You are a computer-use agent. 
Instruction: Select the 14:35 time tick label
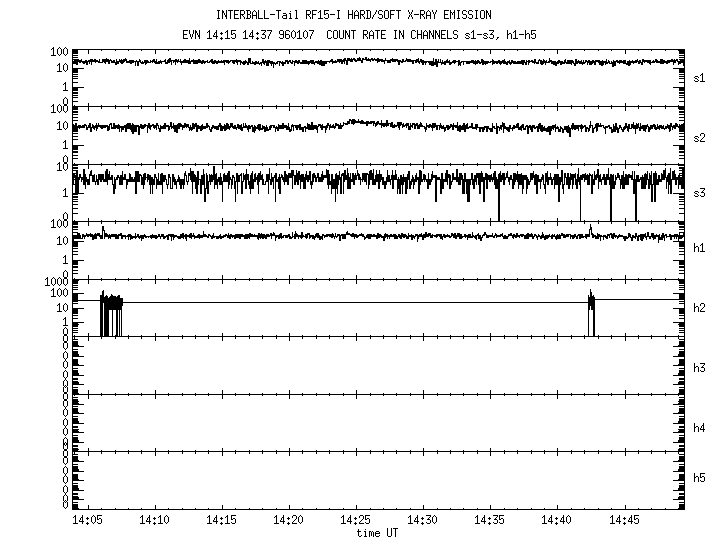pyautogui.click(x=489, y=521)
